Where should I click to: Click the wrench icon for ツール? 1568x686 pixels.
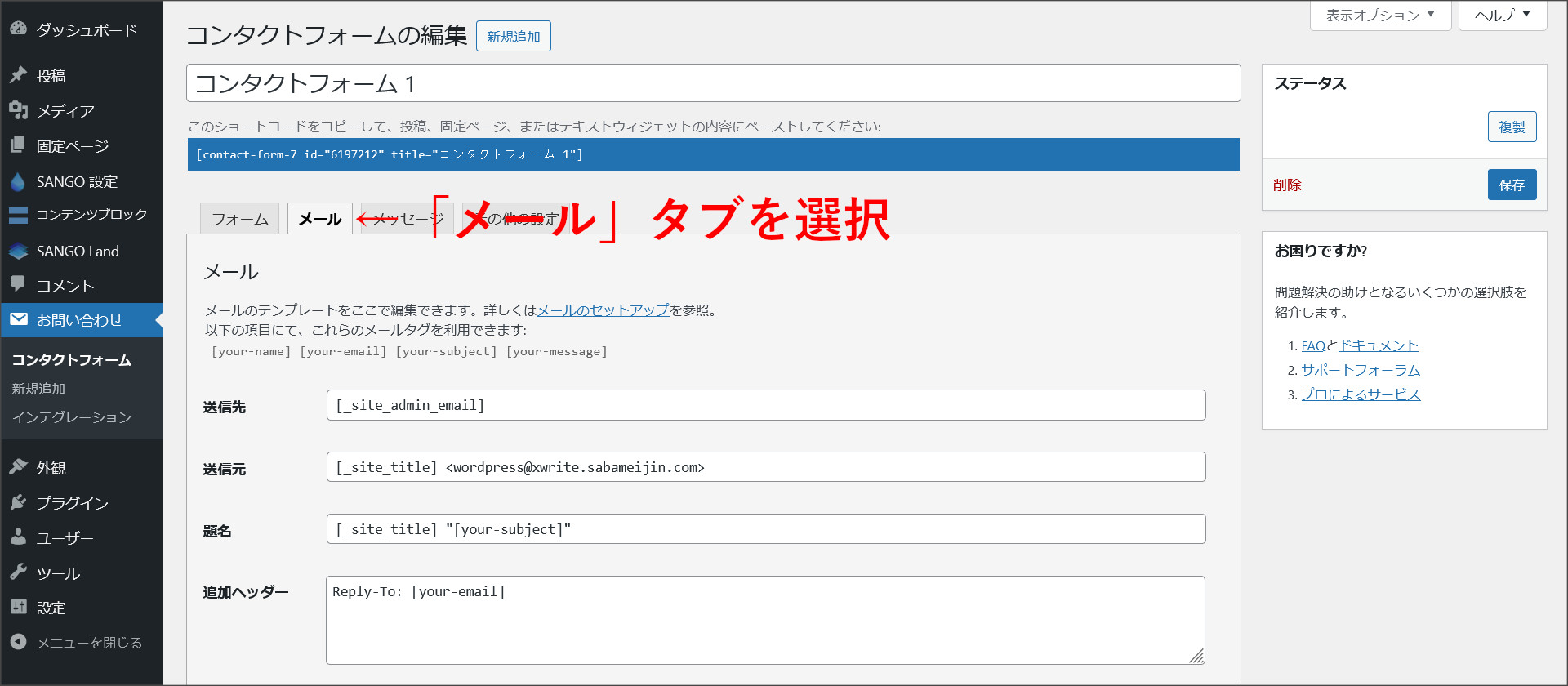coord(18,572)
